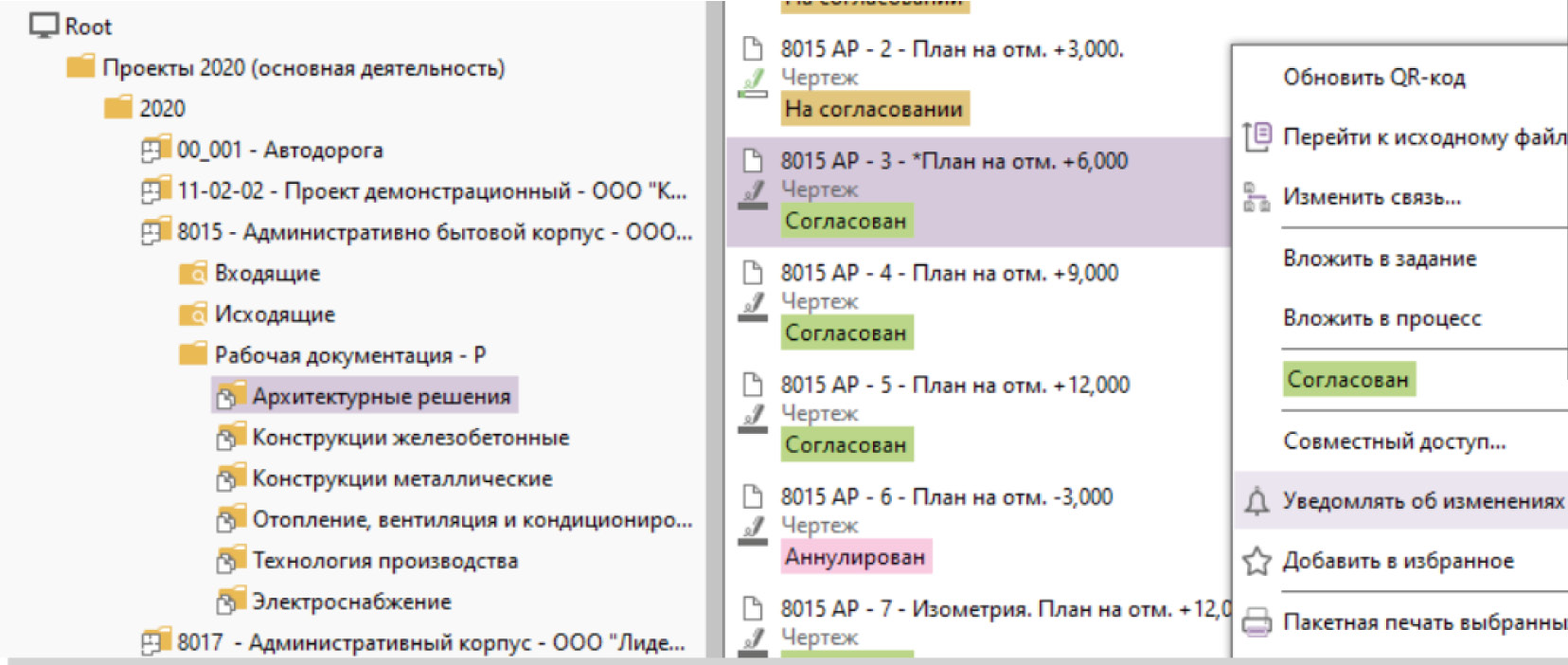The image size is (1568, 665).
Task: Click the bell icon for change notifications
Action: [x=1256, y=501]
